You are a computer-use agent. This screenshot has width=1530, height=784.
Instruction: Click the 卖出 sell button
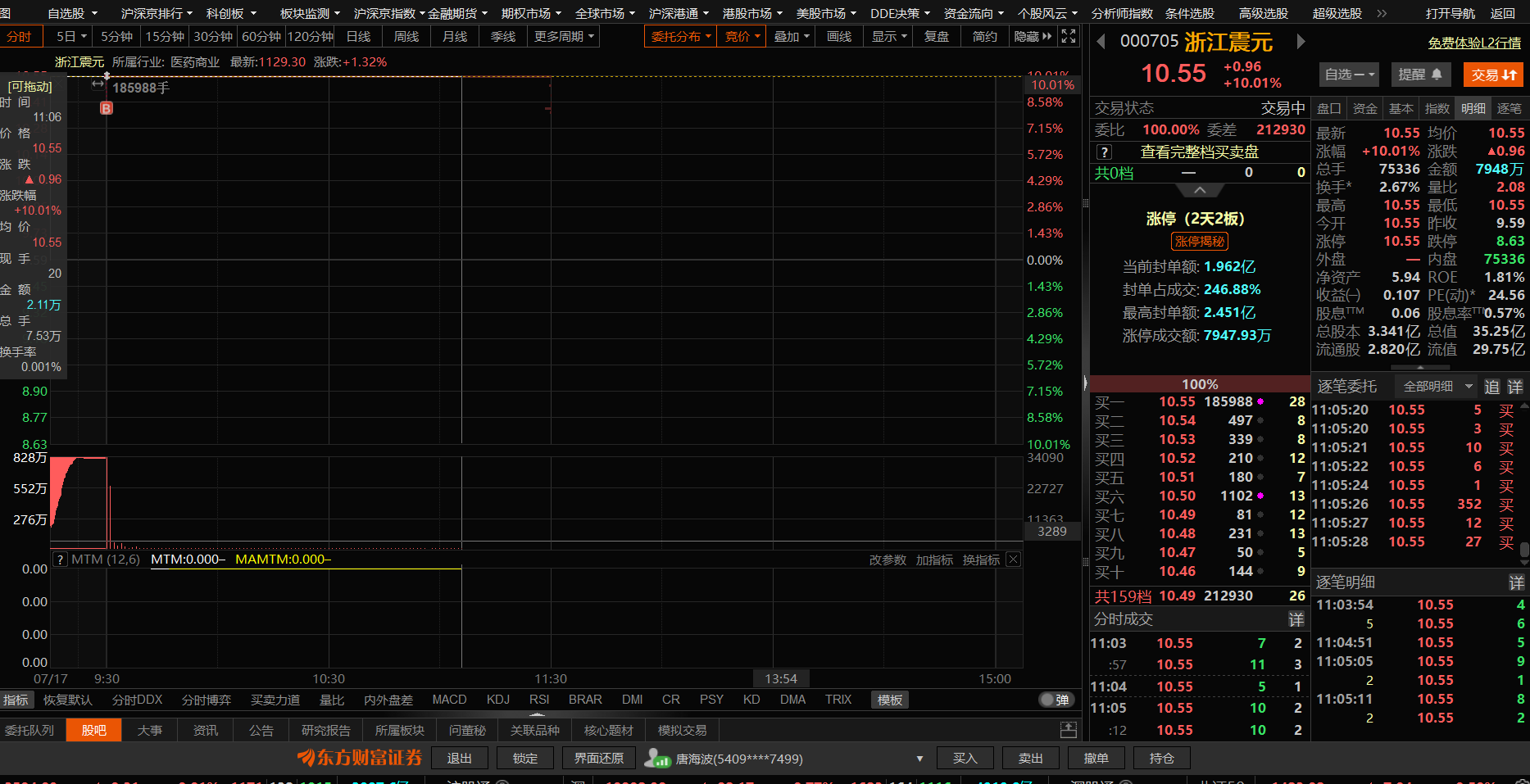[x=1030, y=758]
